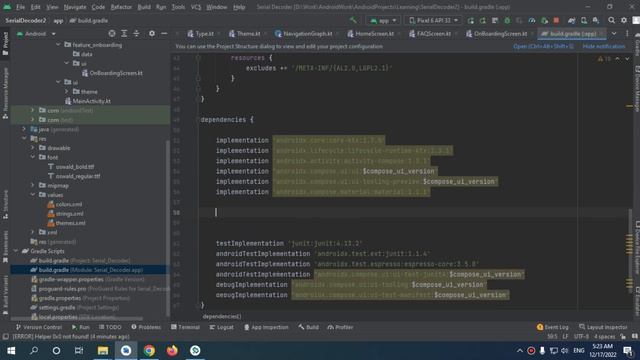The width and height of the screenshot is (640, 360).
Task: Open the Resource Manager sidebar button
Action: point(5,93)
